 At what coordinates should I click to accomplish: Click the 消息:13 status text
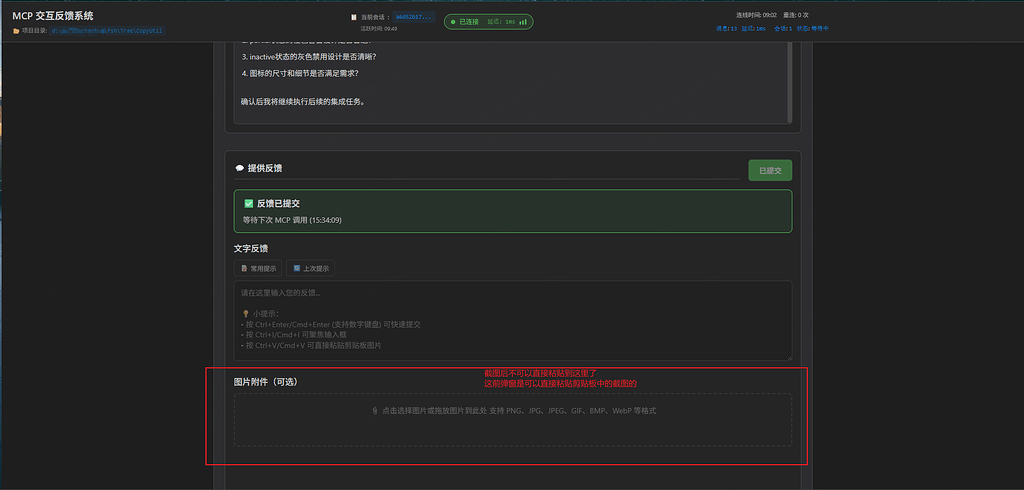click(726, 28)
